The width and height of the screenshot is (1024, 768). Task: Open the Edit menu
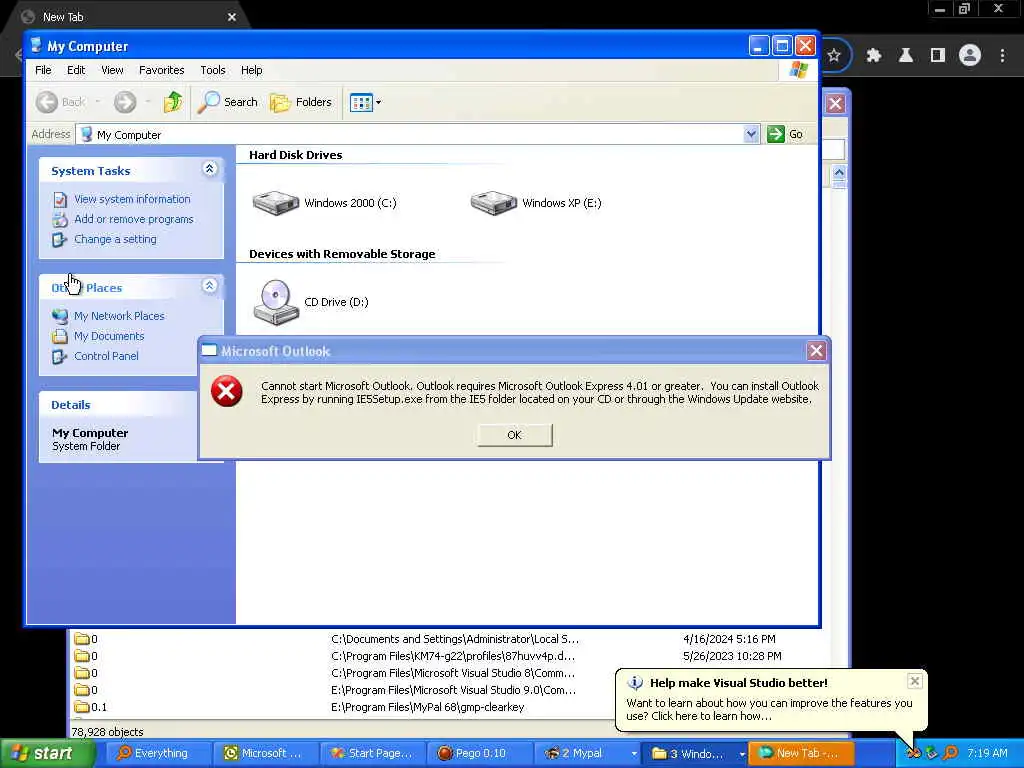pyautogui.click(x=76, y=70)
